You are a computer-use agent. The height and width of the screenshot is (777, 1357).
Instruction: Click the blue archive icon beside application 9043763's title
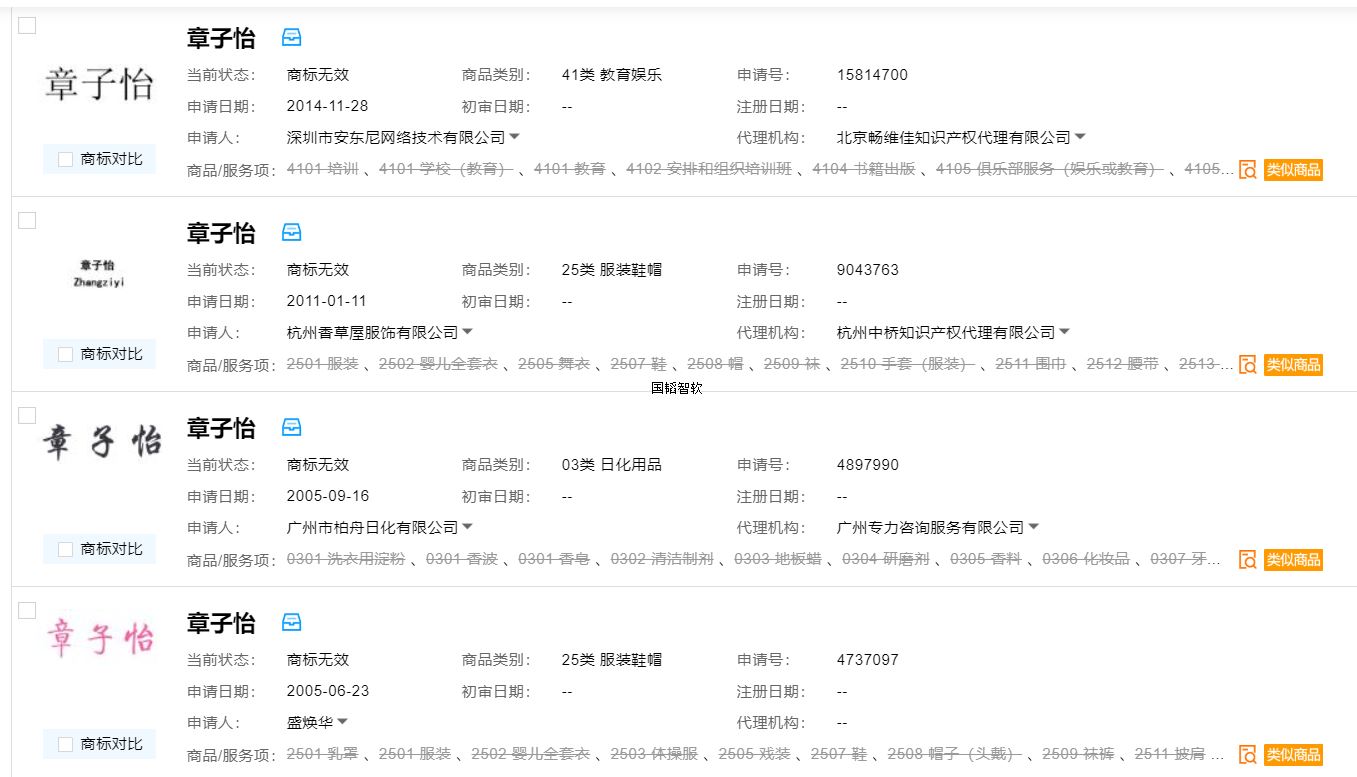coord(291,233)
